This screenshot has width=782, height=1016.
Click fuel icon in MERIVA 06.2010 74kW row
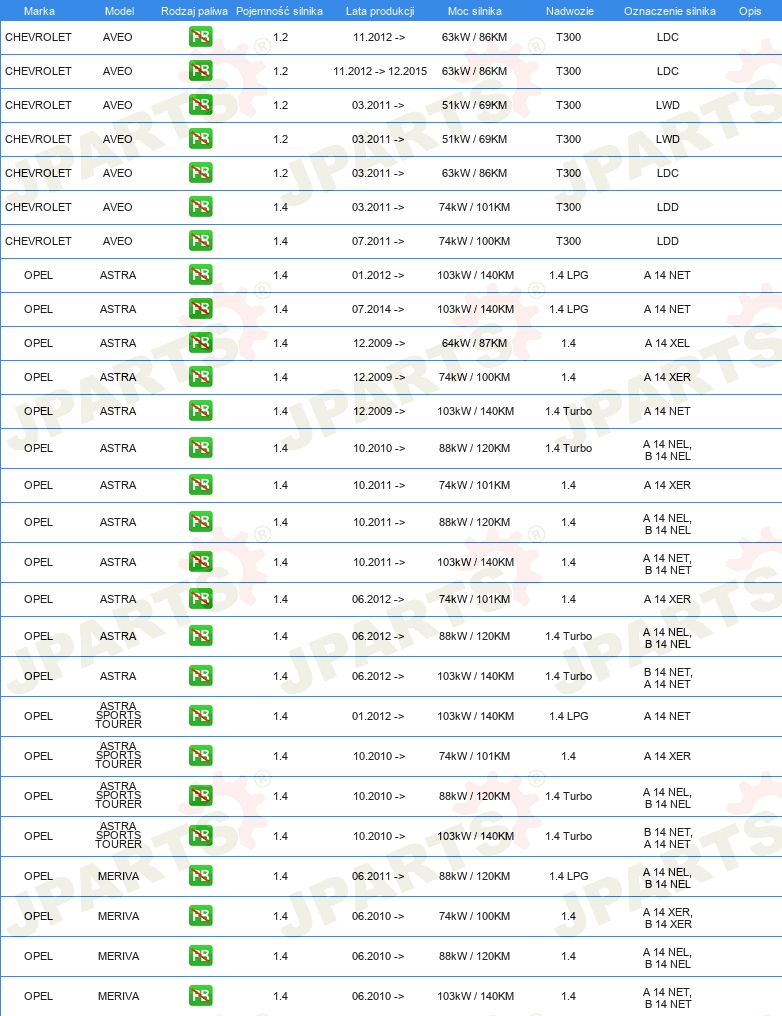(x=201, y=916)
